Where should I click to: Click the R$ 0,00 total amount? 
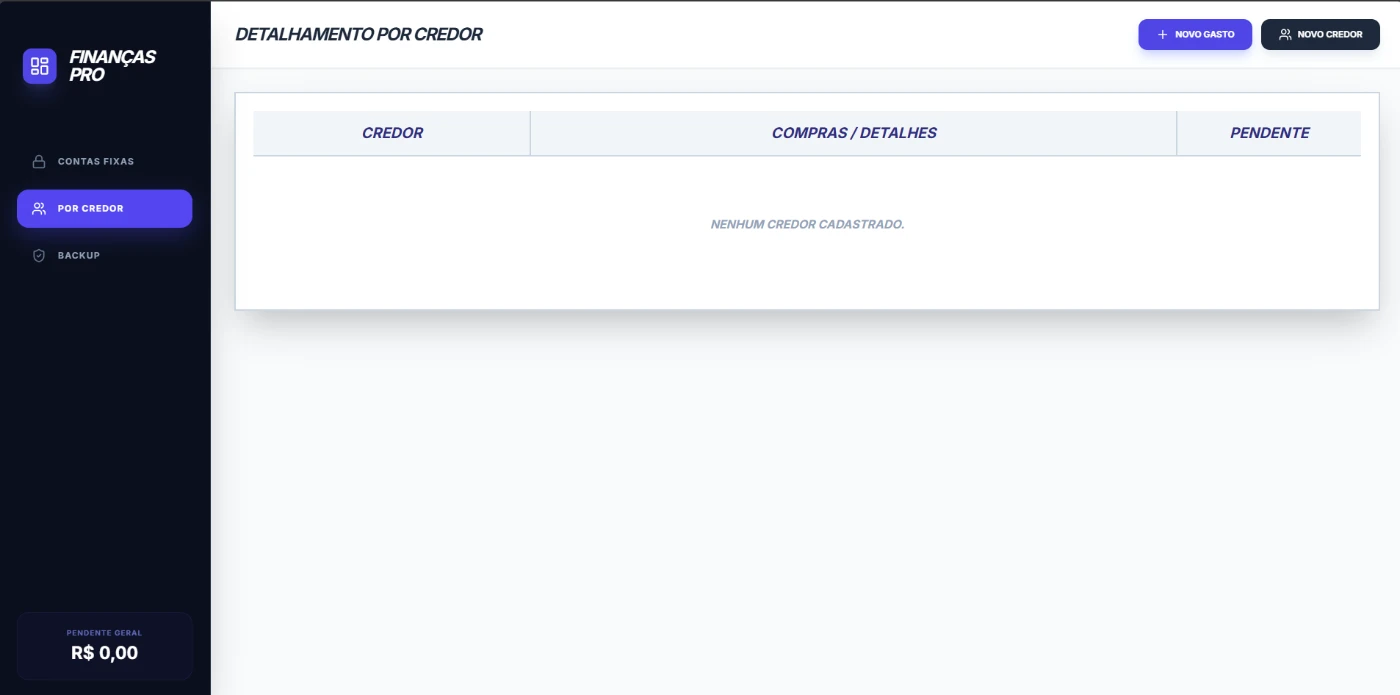coord(104,653)
